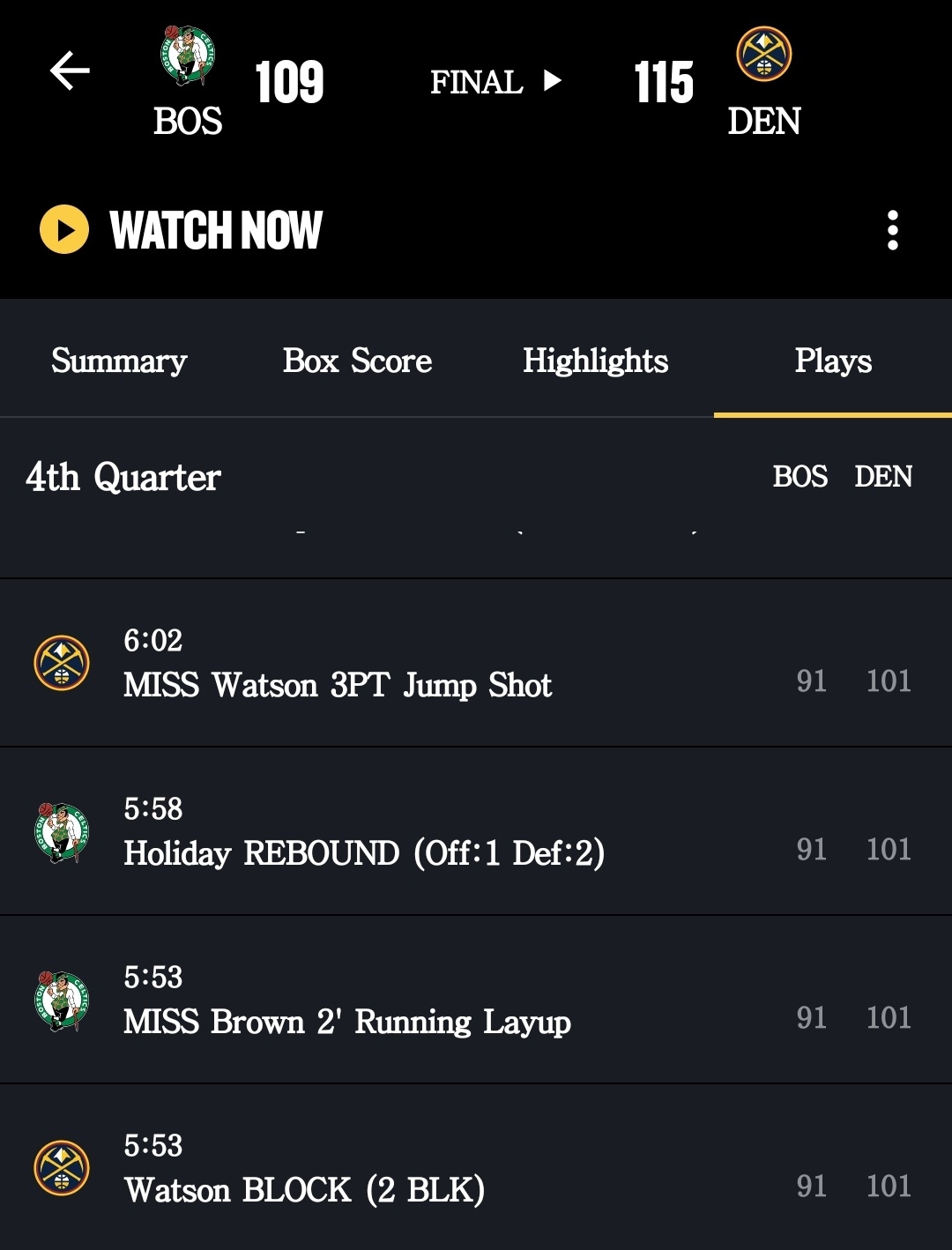
Task: Open the three-dot more options menu
Action: pyautogui.click(x=892, y=230)
